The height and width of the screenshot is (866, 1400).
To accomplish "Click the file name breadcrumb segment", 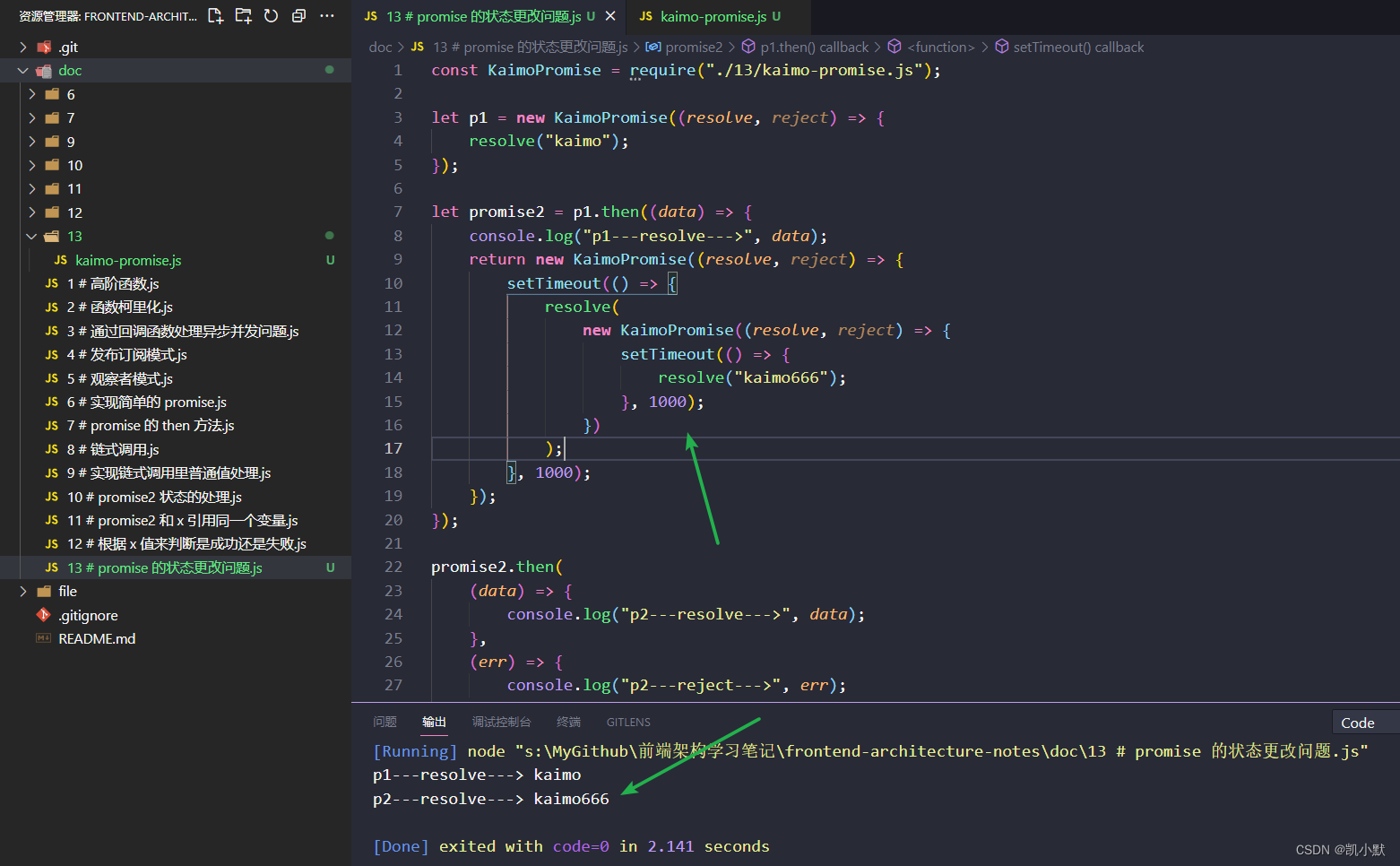I will coord(530,47).
